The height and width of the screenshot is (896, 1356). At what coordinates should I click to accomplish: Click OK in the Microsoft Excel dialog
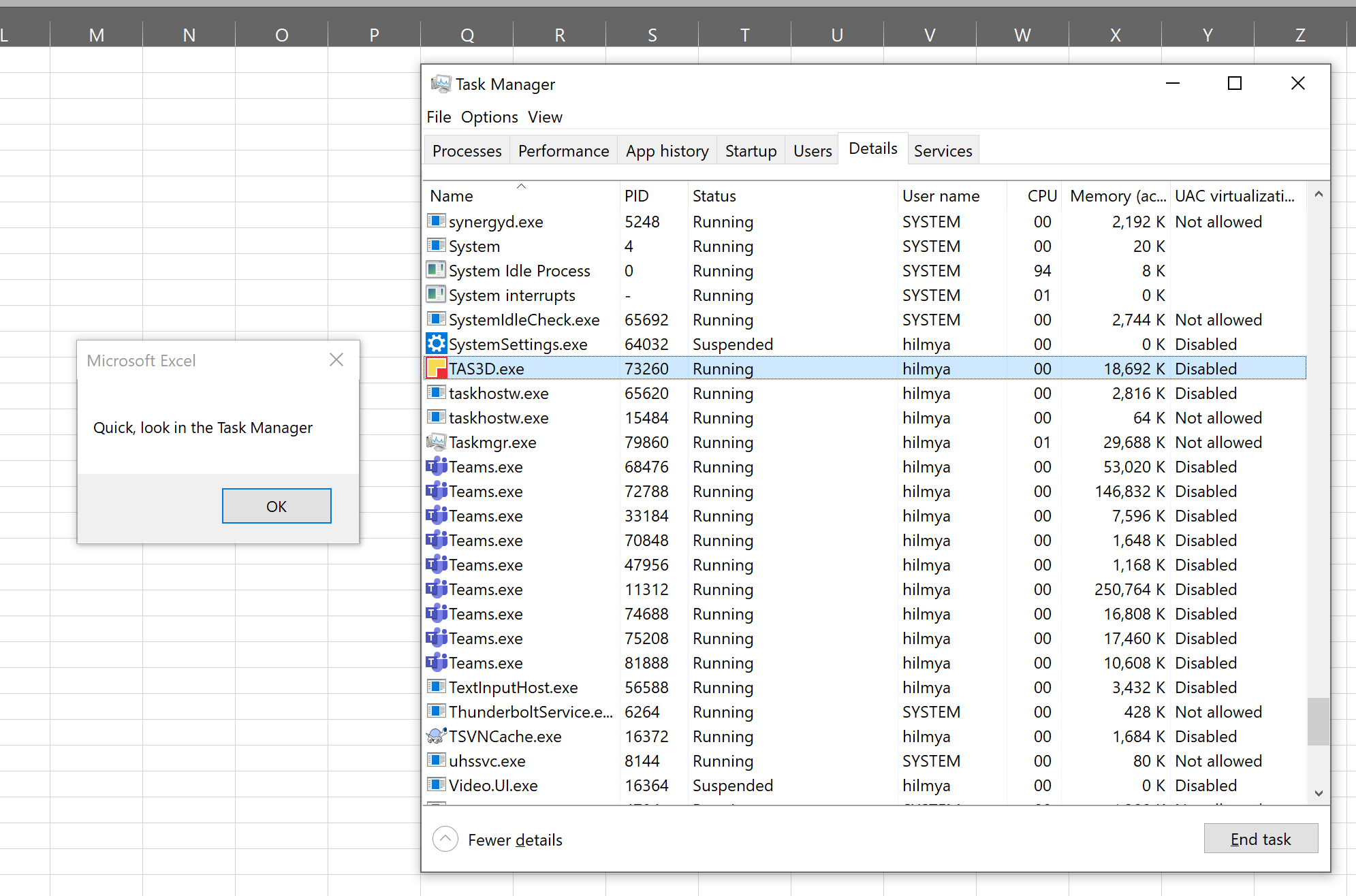[x=277, y=506]
